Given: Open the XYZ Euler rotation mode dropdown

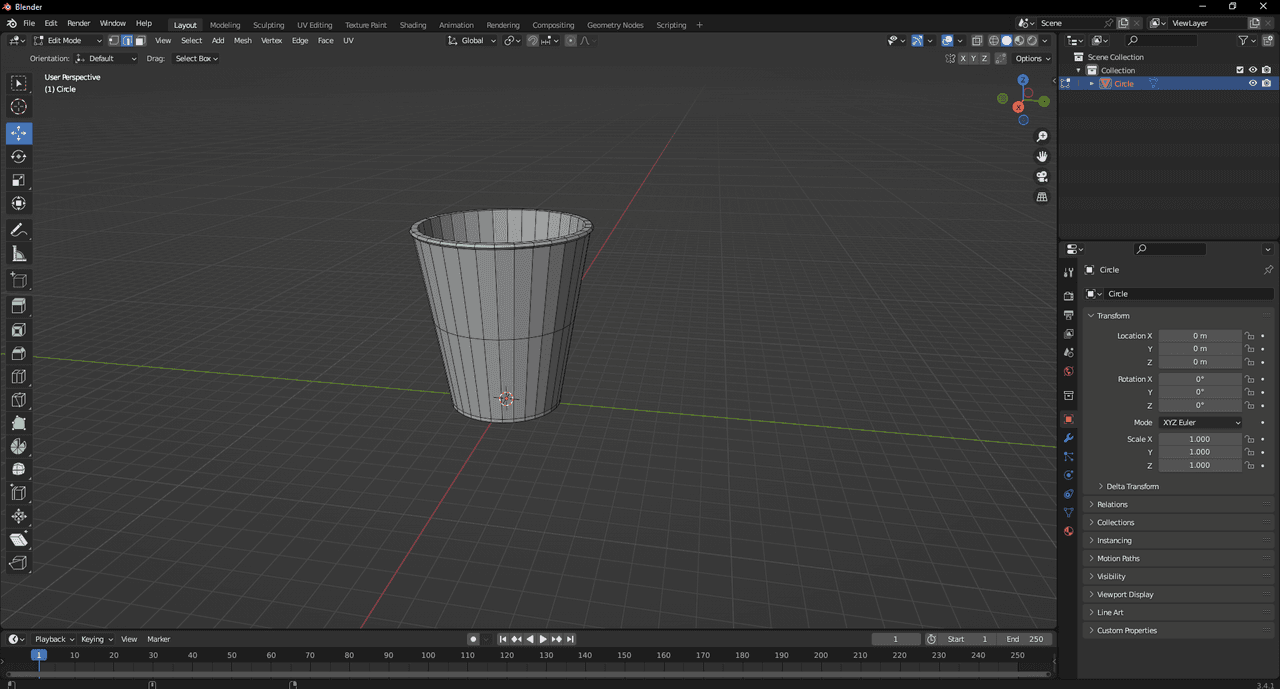Looking at the screenshot, I should (1200, 423).
